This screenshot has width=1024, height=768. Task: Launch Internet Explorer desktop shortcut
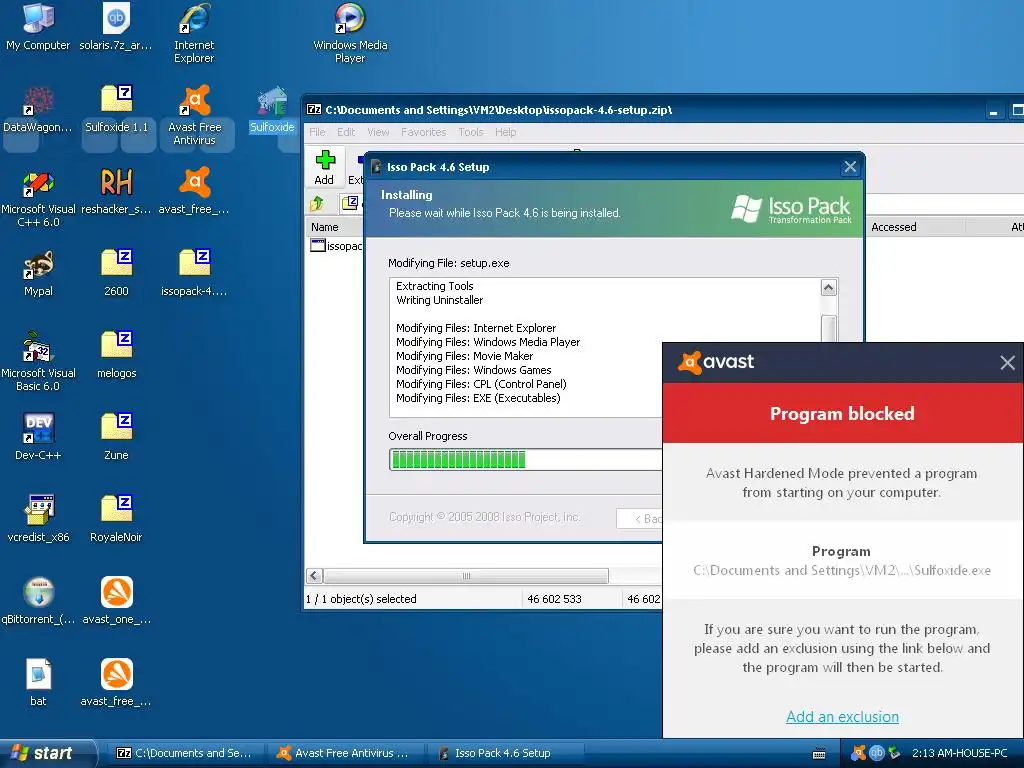(x=194, y=34)
